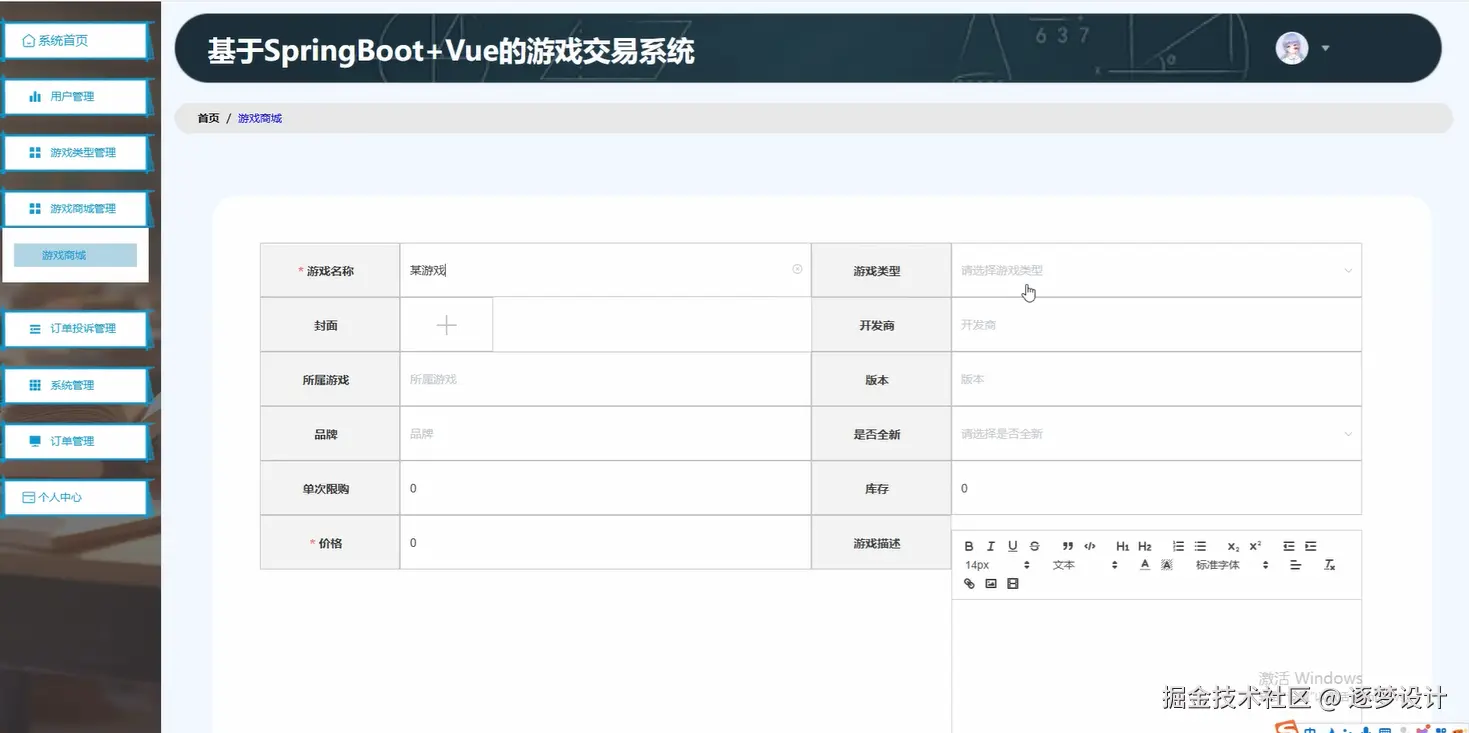1469x733 pixels.
Task: Open 个人中心 in the sidebar
Action: click(x=76, y=496)
